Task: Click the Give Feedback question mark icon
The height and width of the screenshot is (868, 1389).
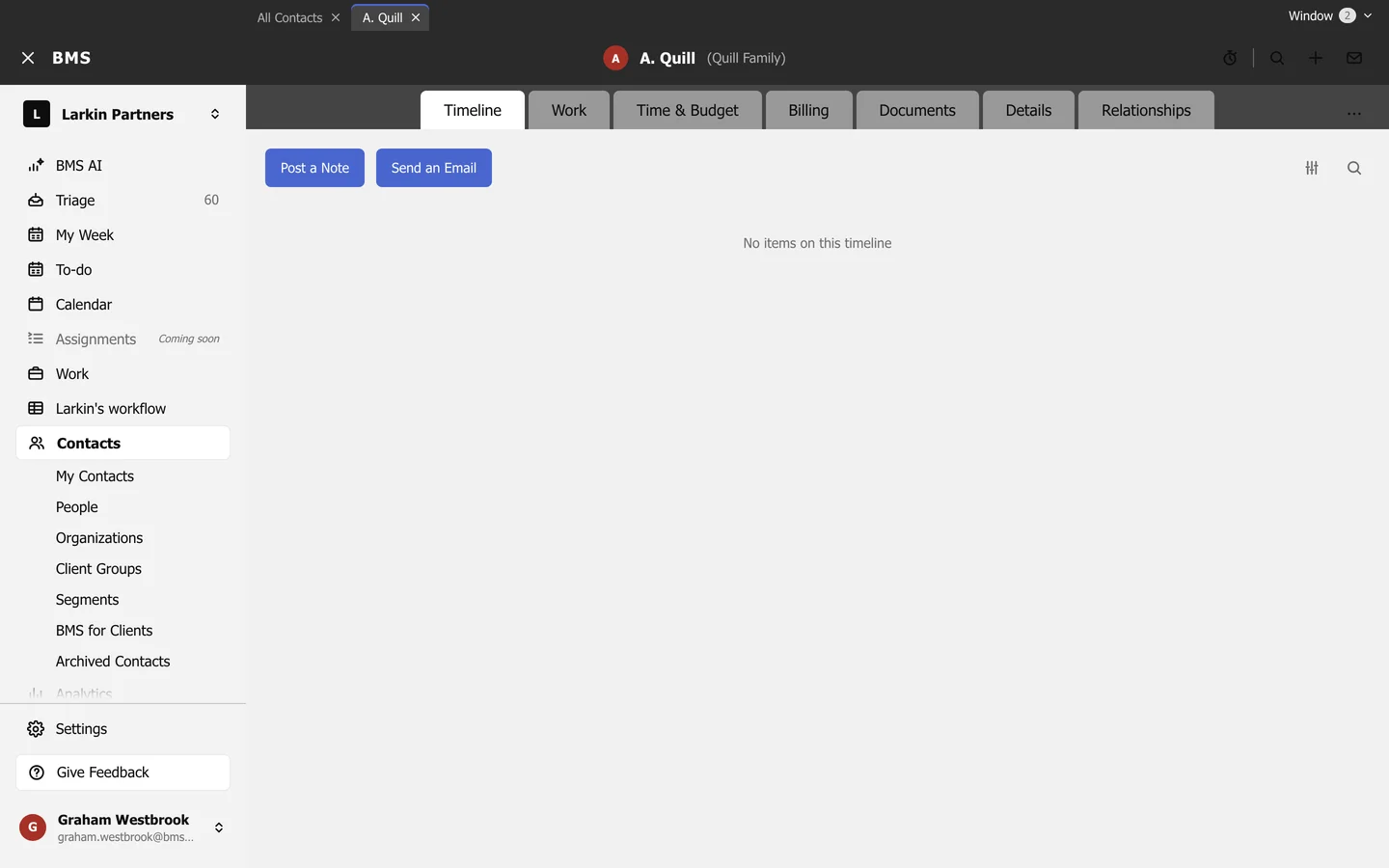Action: [37, 773]
